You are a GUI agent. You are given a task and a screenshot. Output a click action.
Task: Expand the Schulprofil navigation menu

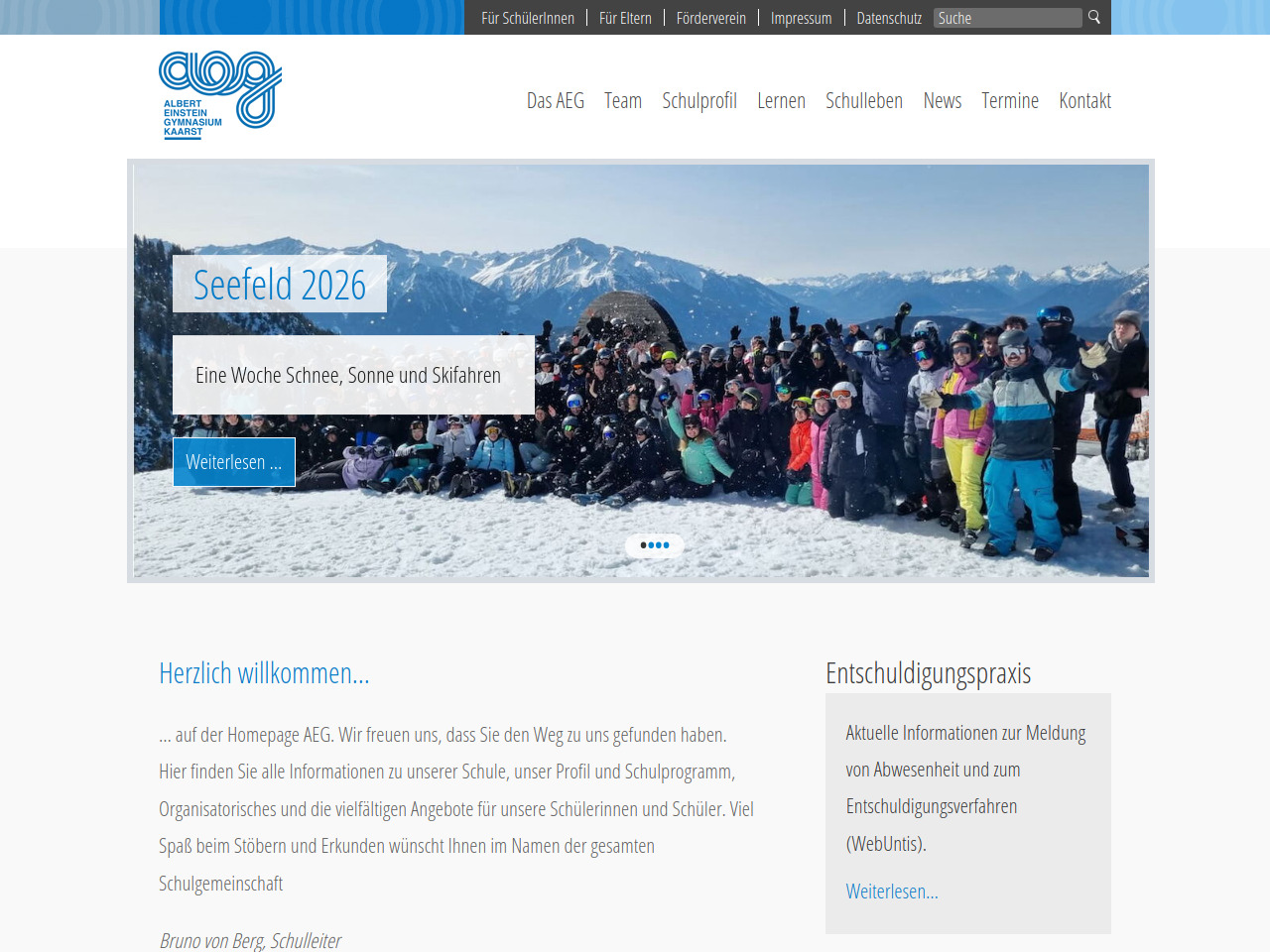pos(699,100)
